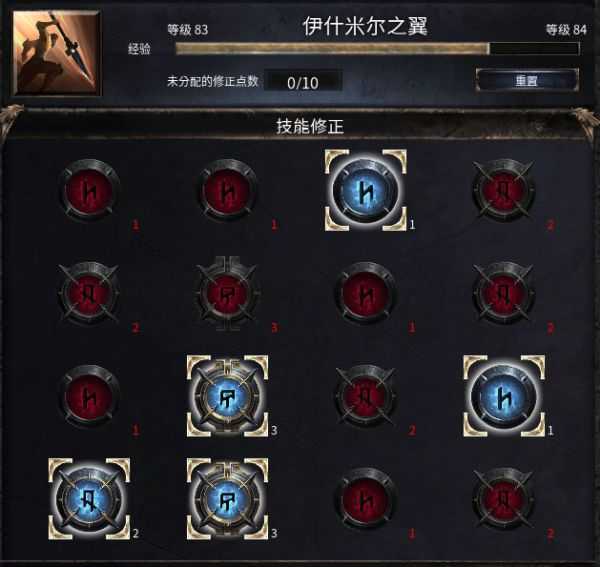The image size is (600, 567).
Task: Select ornate red rune costing 3 points
Action: (227, 293)
